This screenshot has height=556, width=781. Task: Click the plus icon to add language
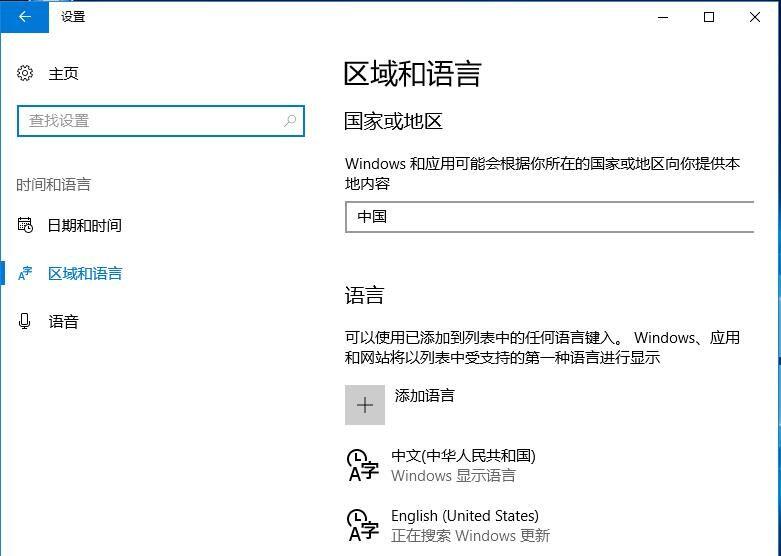pyautogui.click(x=365, y=405)
